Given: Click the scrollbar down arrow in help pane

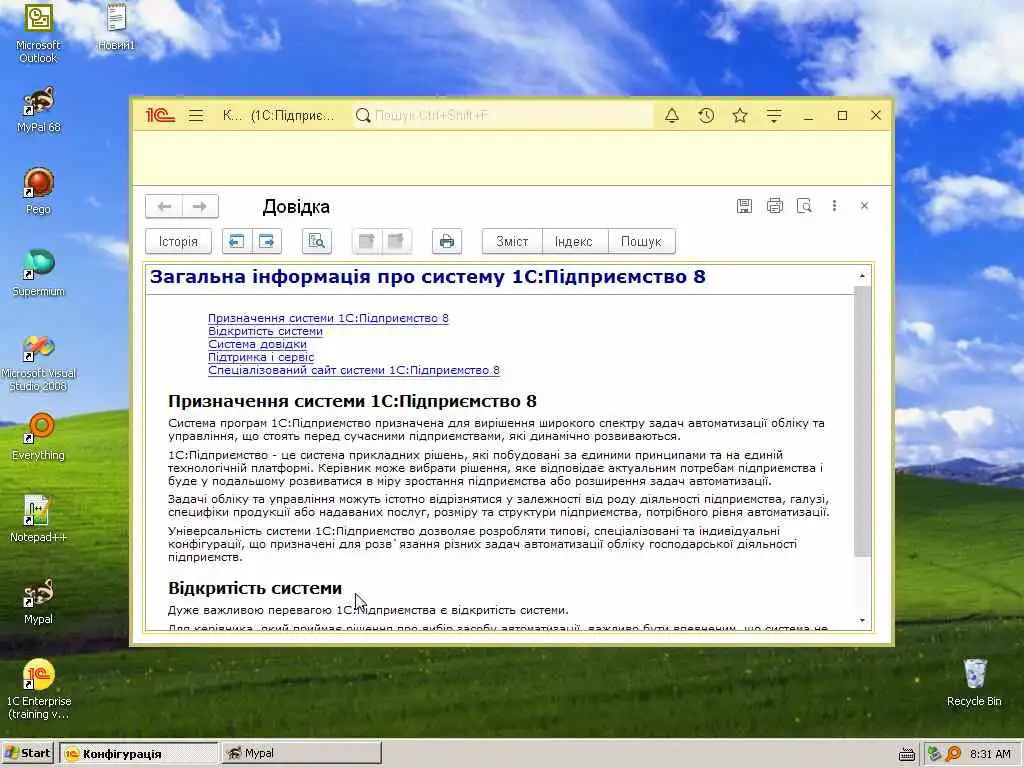Looking at the screenshot, I should [x=862, y=620].
